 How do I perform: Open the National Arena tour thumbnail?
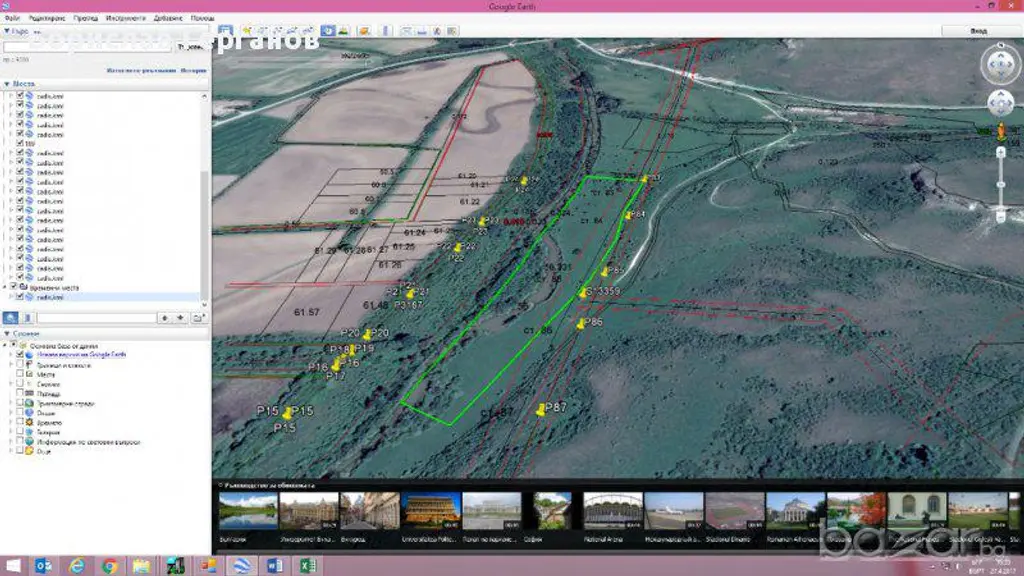pyautogui.click(x=612, y=510)
